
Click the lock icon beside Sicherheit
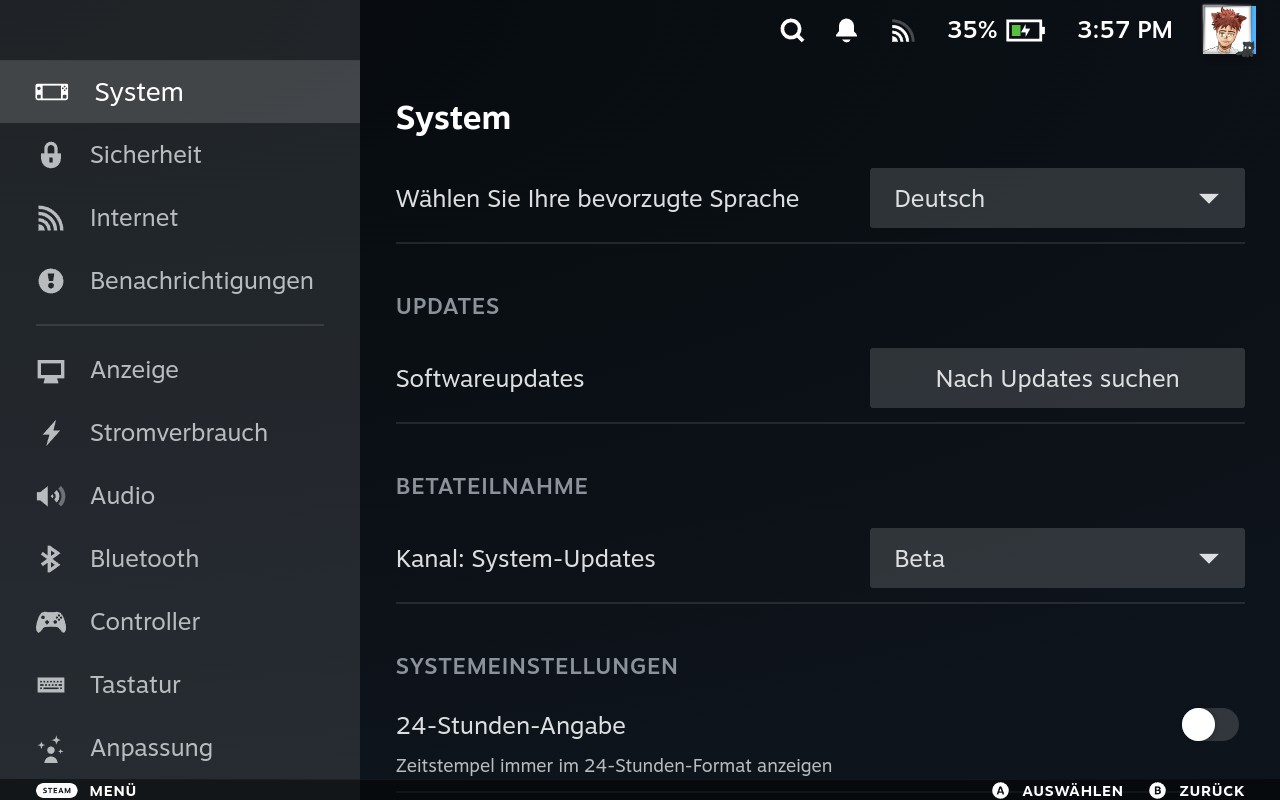coord(50,155)
